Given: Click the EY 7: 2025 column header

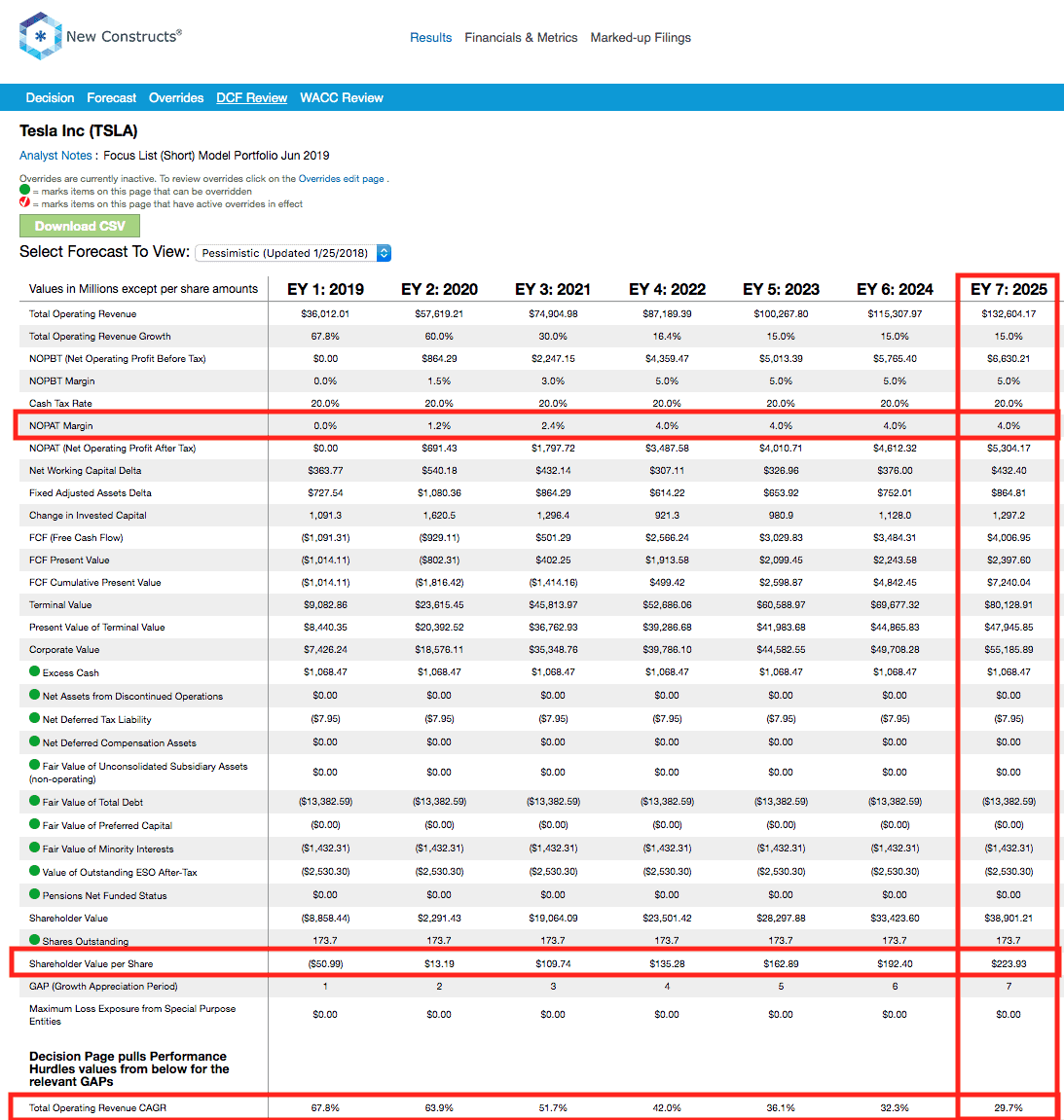Looking at the screenshot, I should click(1009, 289).
